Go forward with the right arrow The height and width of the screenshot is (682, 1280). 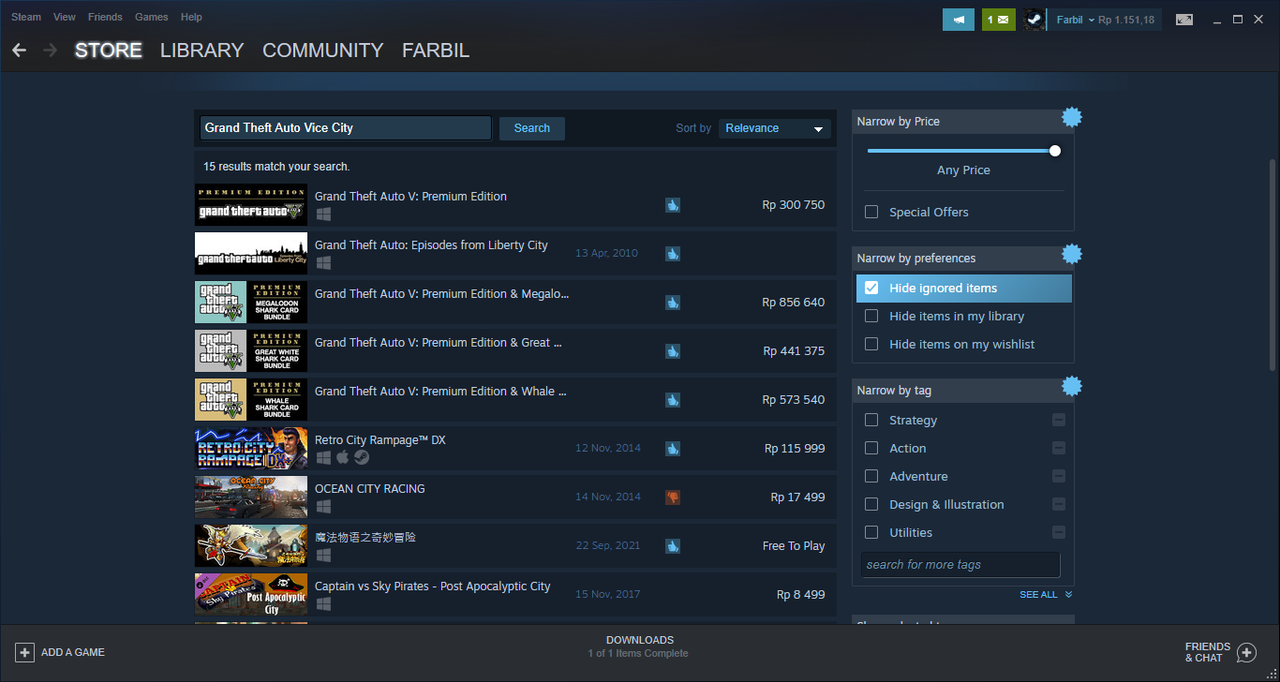tap(50, 50)
